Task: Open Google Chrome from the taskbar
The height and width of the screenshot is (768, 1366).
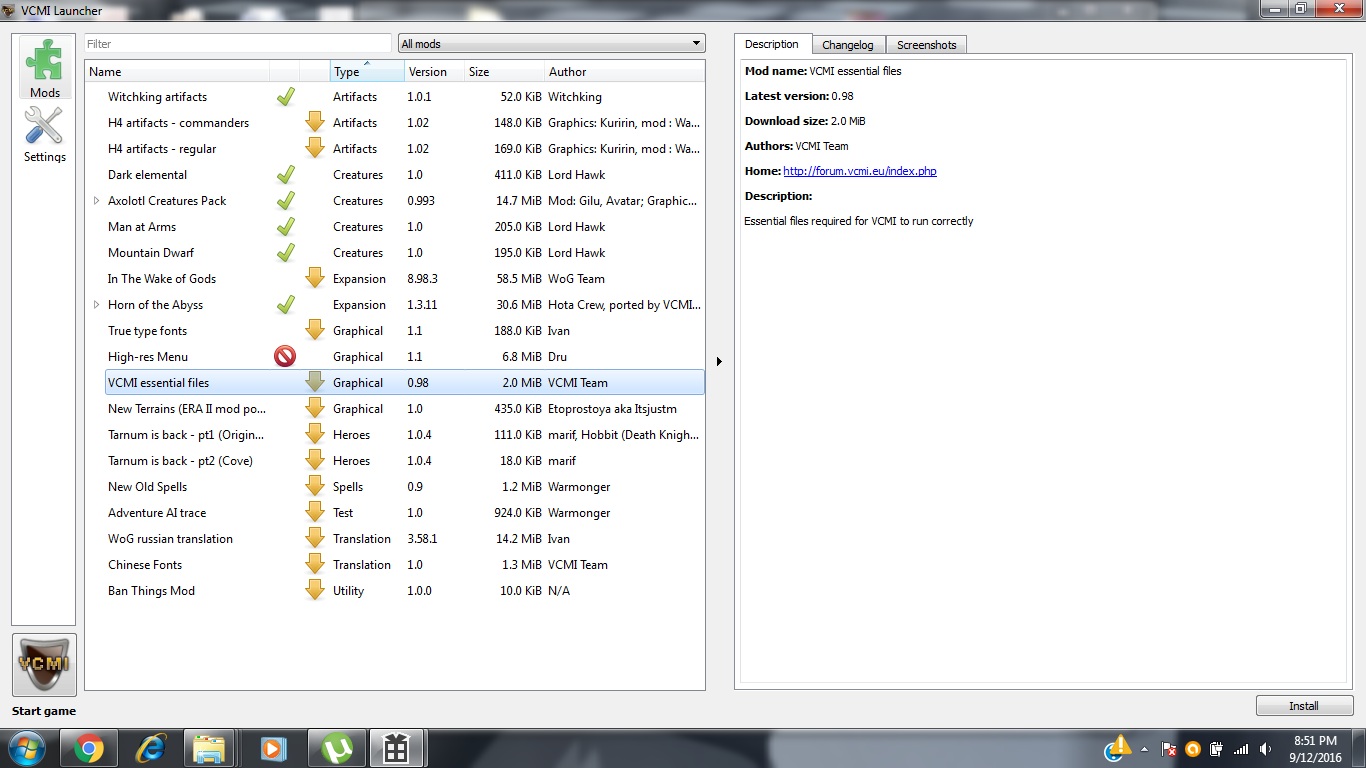Action: coord(88,748)
